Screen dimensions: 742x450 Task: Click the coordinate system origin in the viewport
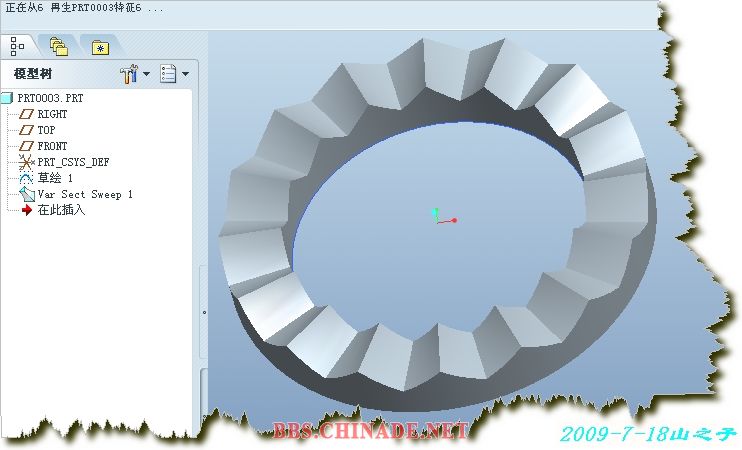[x=437, y=218]
